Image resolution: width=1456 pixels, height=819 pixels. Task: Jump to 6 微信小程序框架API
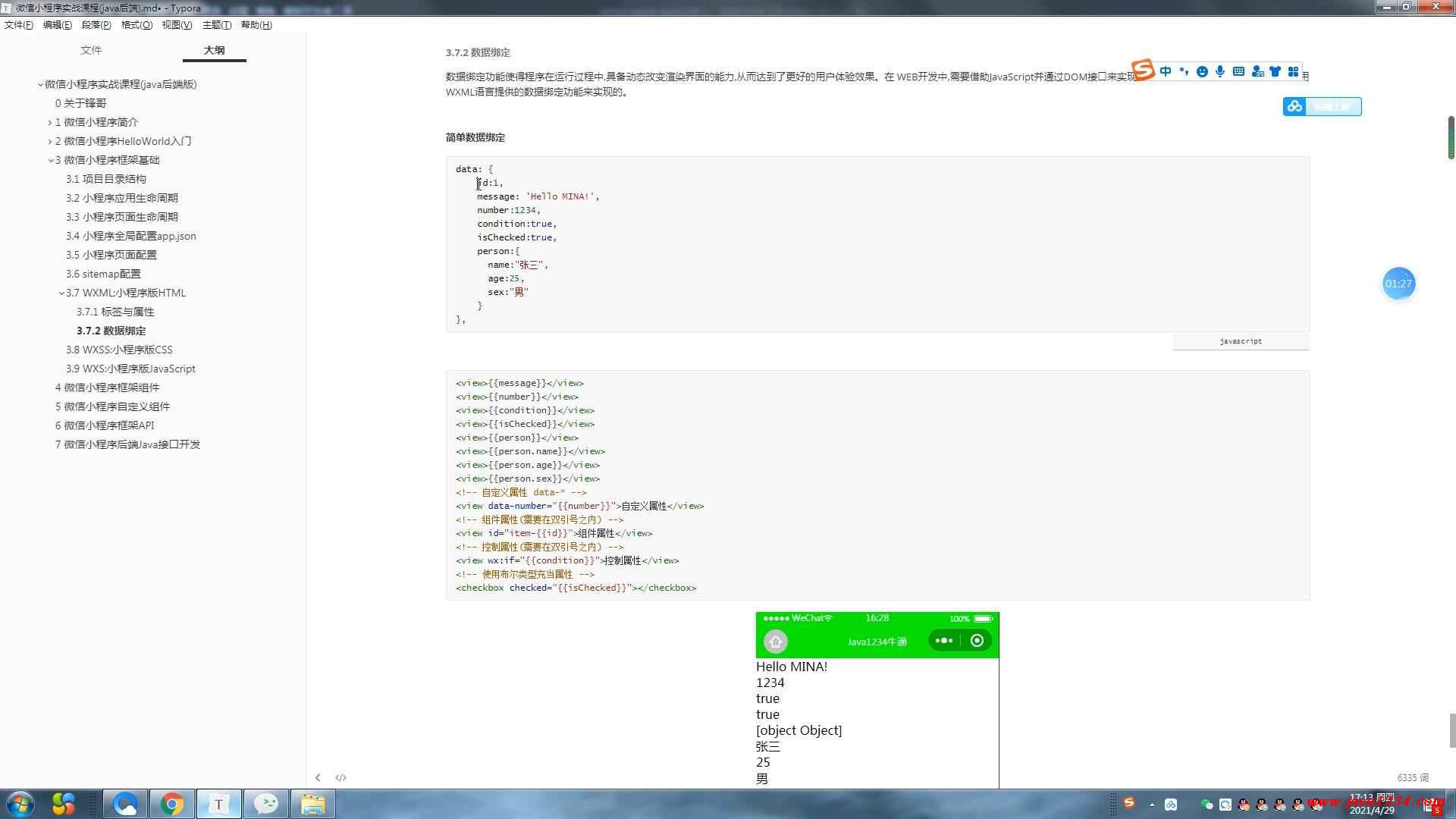tap(105, 425)
